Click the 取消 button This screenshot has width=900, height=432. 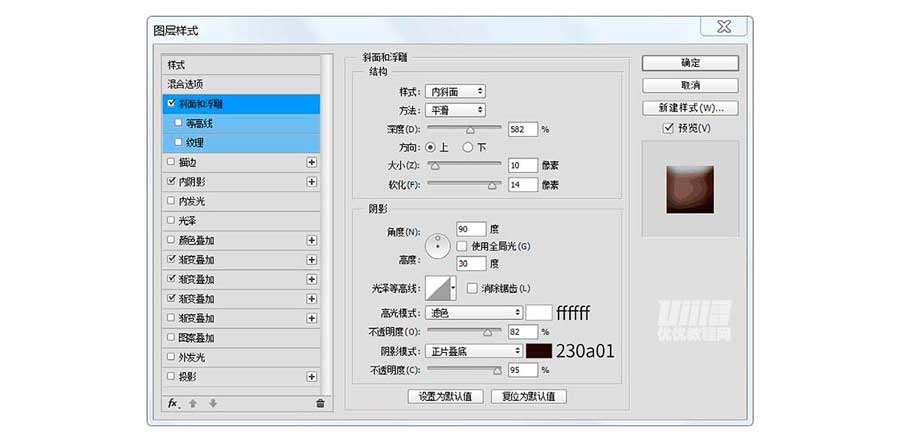(x=690, y=85)
